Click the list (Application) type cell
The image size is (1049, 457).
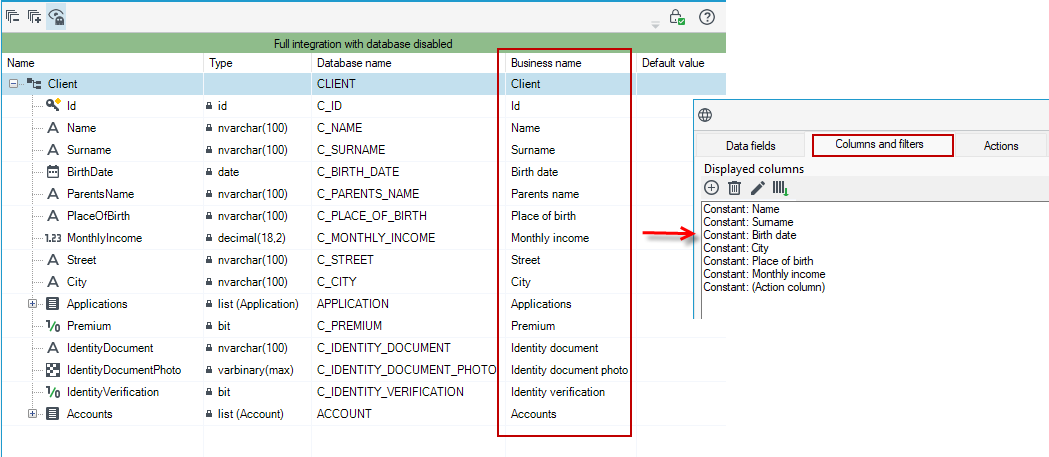(258, 304)
